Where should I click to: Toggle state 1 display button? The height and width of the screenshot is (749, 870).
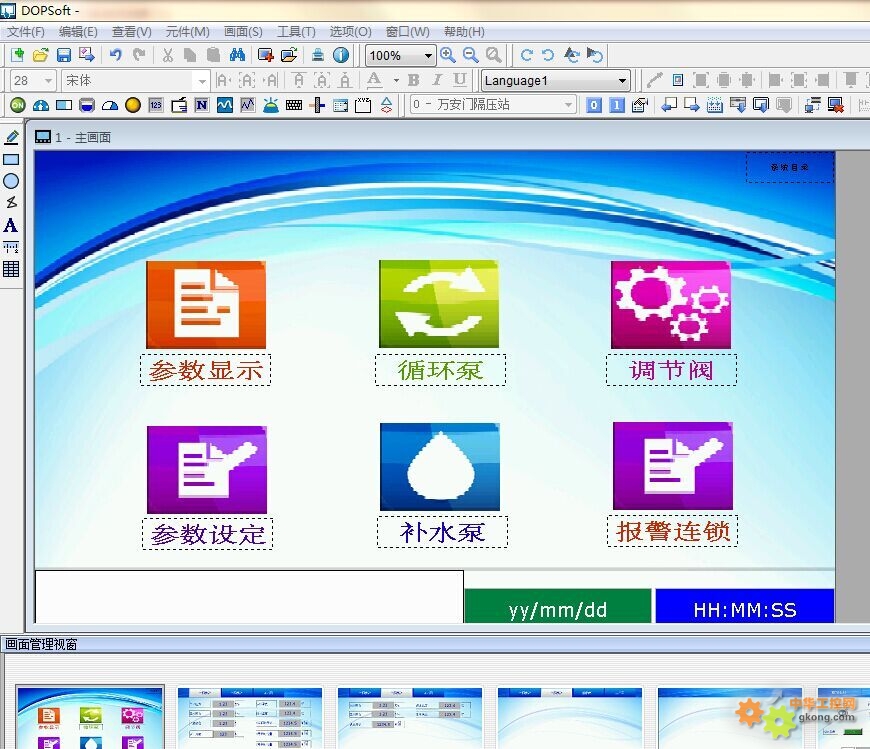point(616,105)
